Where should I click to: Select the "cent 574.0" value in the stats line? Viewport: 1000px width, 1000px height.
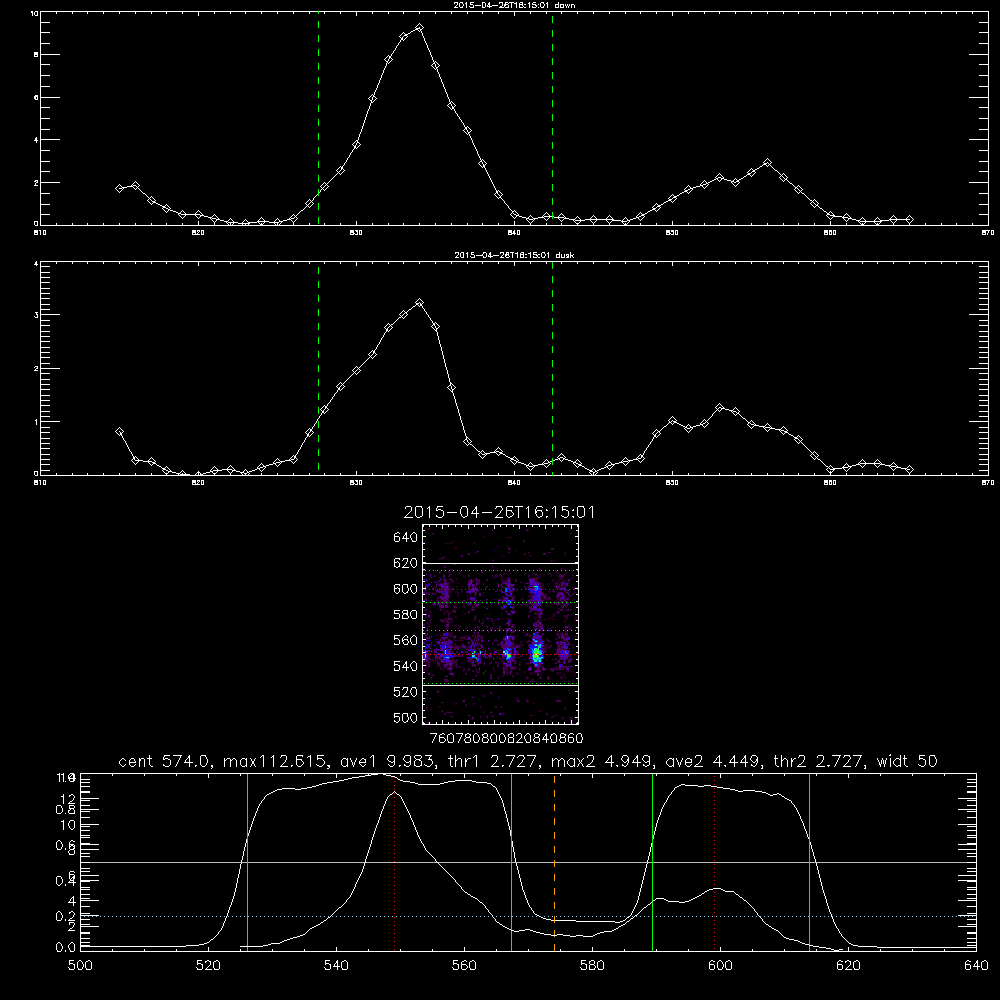(x=167, y=761)
